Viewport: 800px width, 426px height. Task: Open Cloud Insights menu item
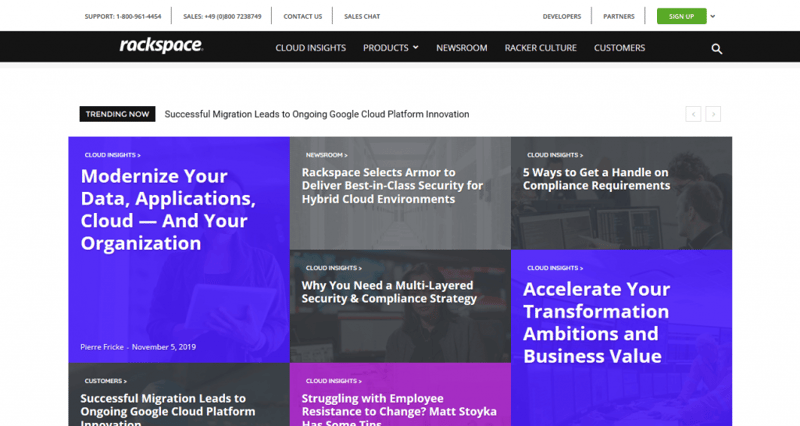point(311,48)
